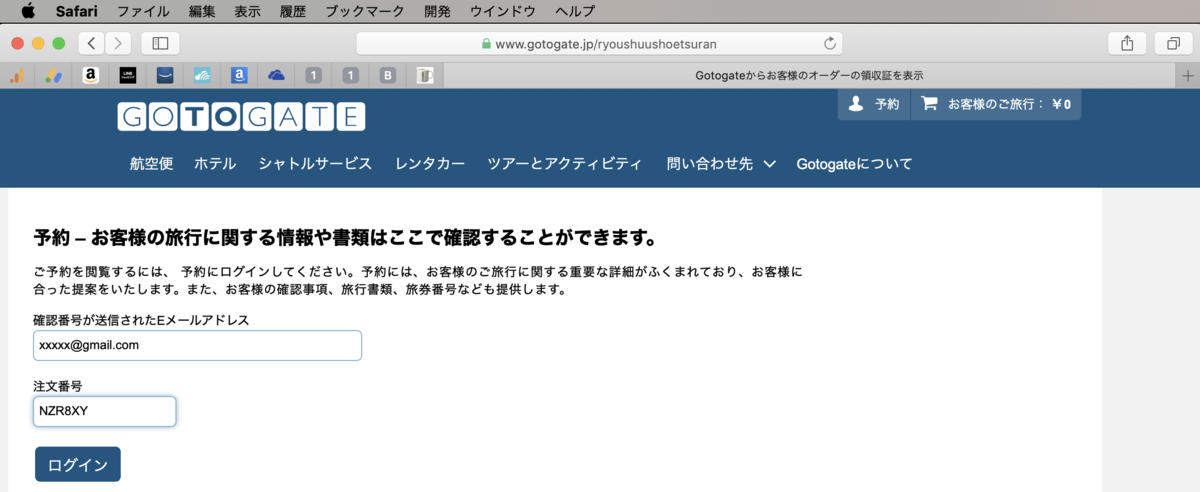1200x492 pixels.
Task: Open the Google Ads pinned tab
Action: [53, 75]
